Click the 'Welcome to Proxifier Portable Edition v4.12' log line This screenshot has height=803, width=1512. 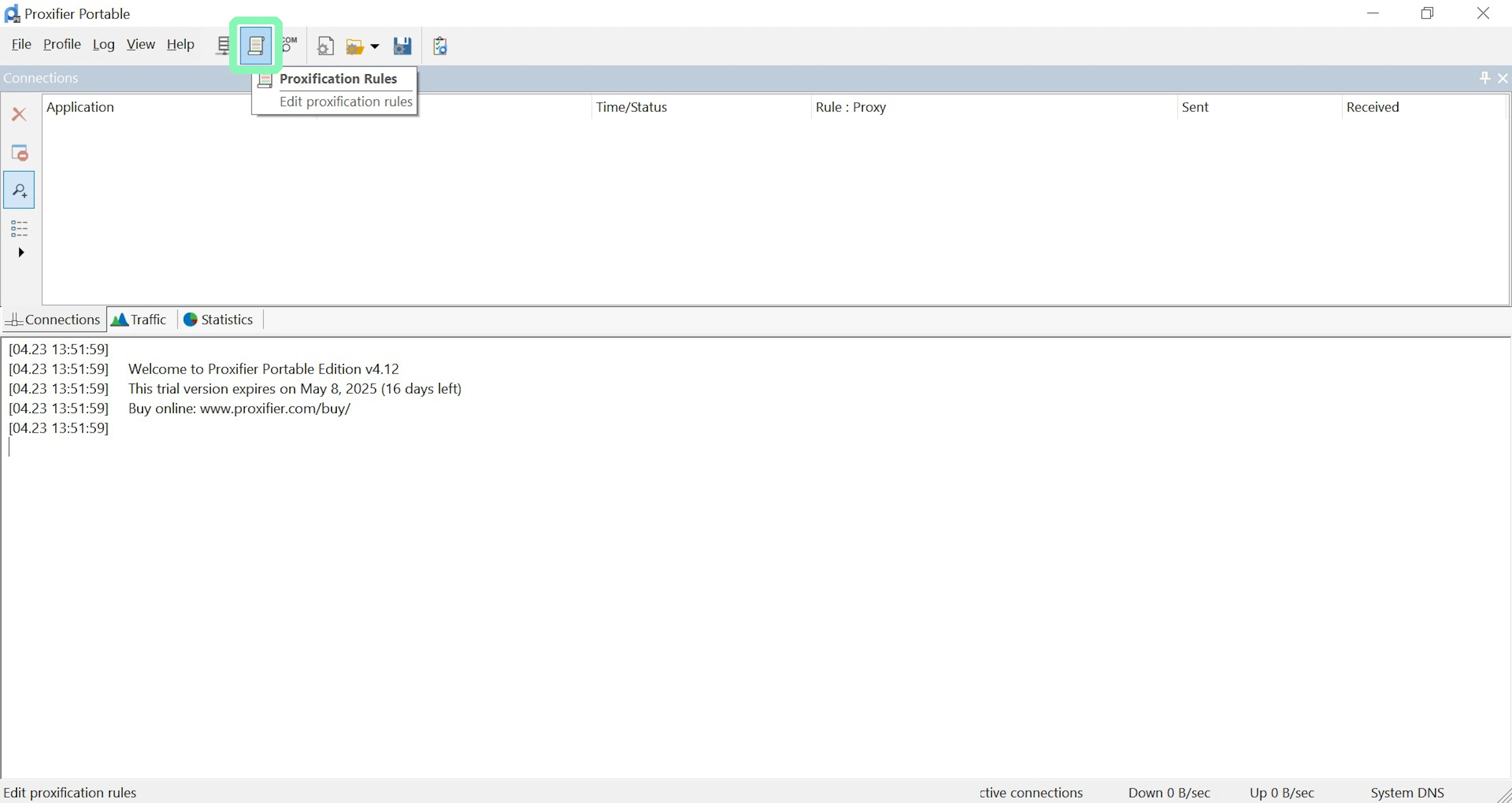click(x=263, y=369)
